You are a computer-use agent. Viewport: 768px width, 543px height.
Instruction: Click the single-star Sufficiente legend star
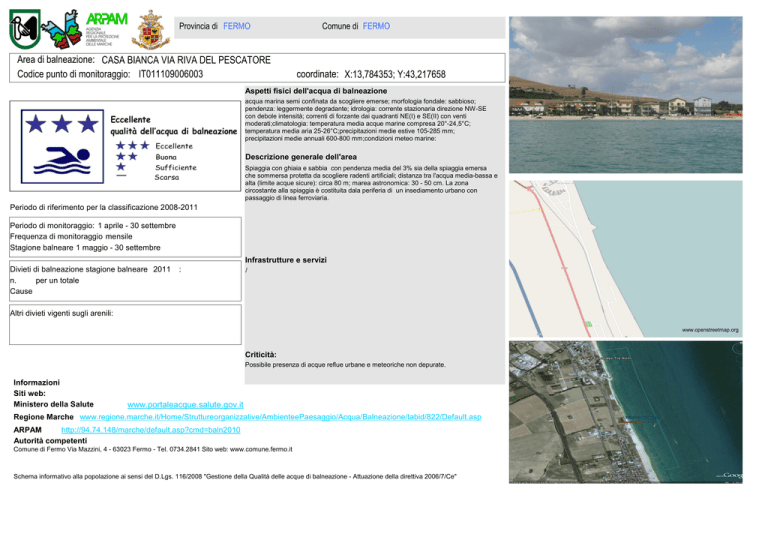pos(120,167)
